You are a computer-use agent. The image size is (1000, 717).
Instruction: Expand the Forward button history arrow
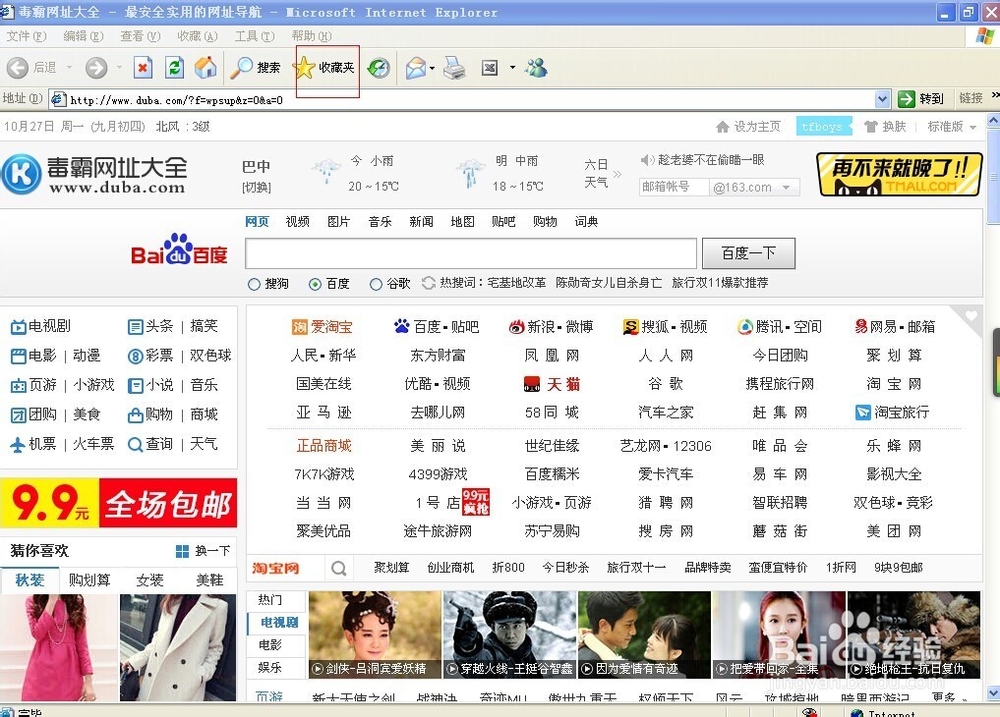[x=119, y=67]
